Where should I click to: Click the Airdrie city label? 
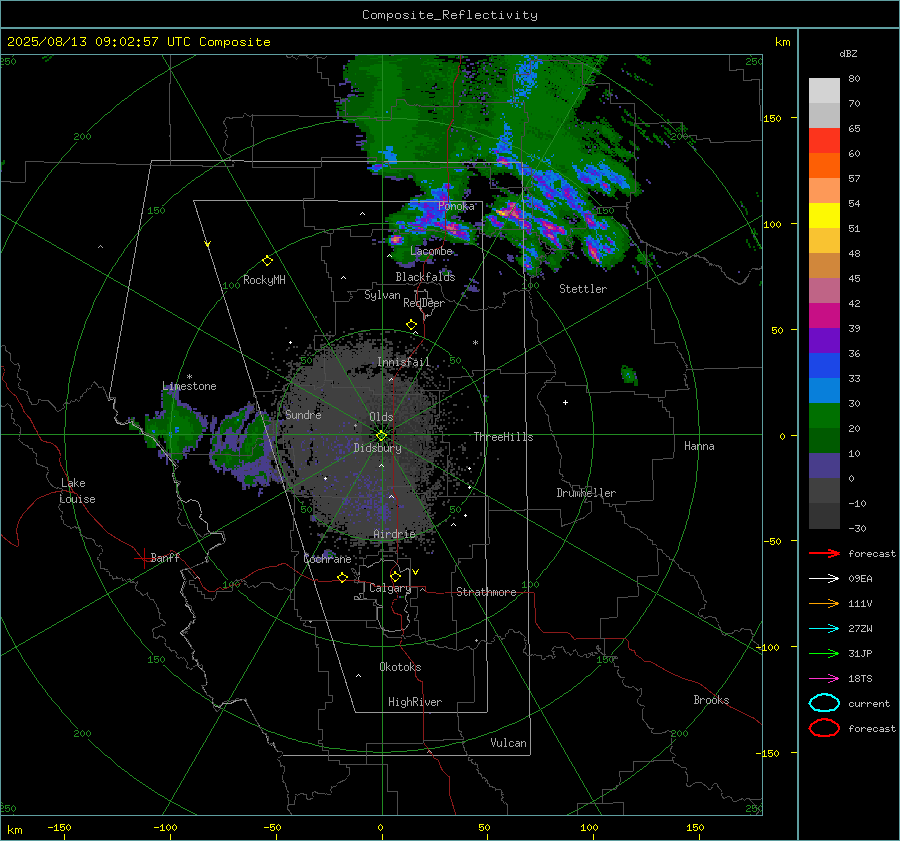pyautogui.click(x=394, y=534)
